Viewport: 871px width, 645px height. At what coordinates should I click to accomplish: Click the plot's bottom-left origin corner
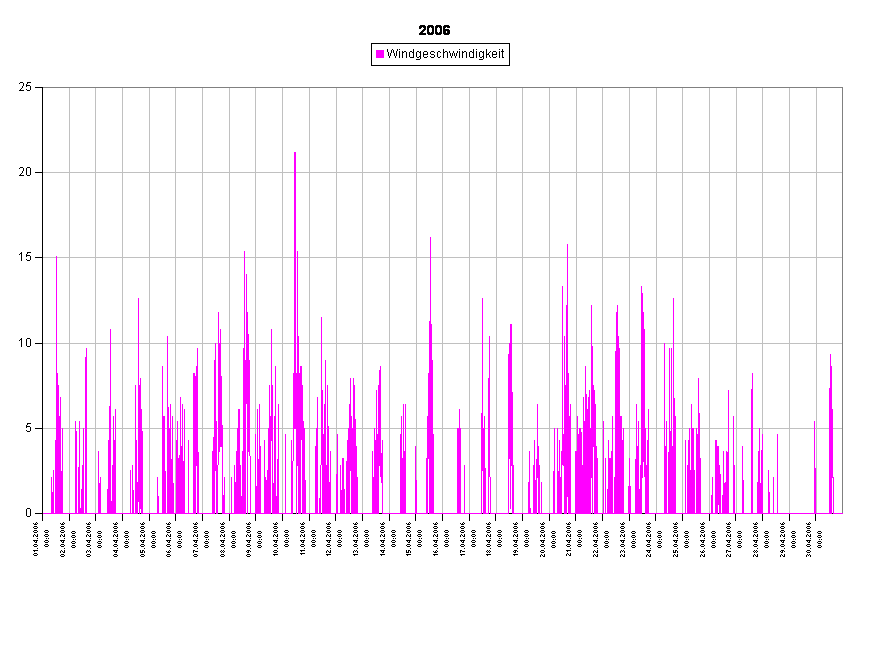point(44,513)
